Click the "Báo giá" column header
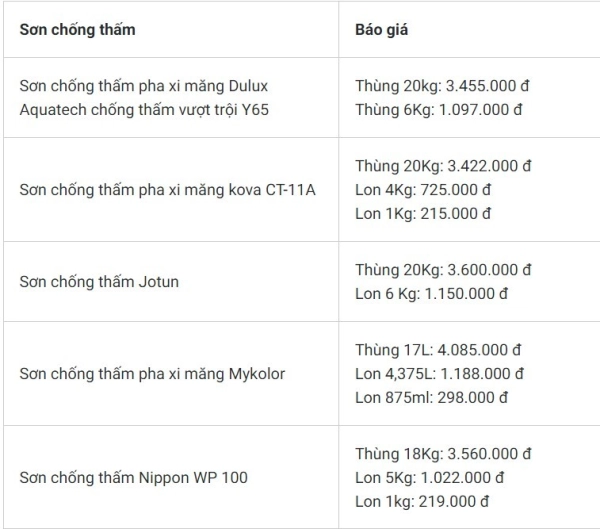This screenshot has width=600, height=529. (381, 29)
